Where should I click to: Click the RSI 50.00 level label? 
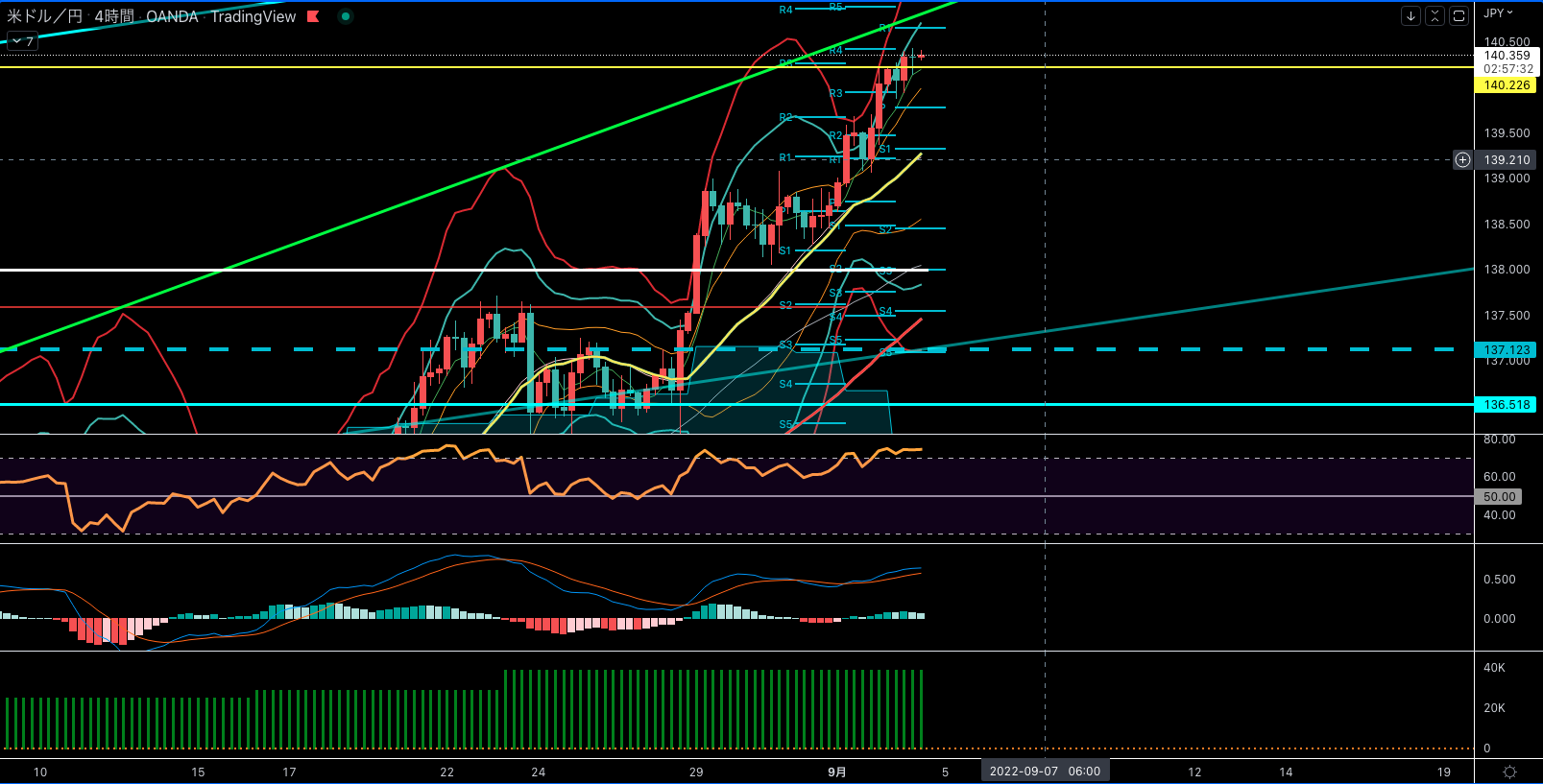click(x=1498, y=497)
